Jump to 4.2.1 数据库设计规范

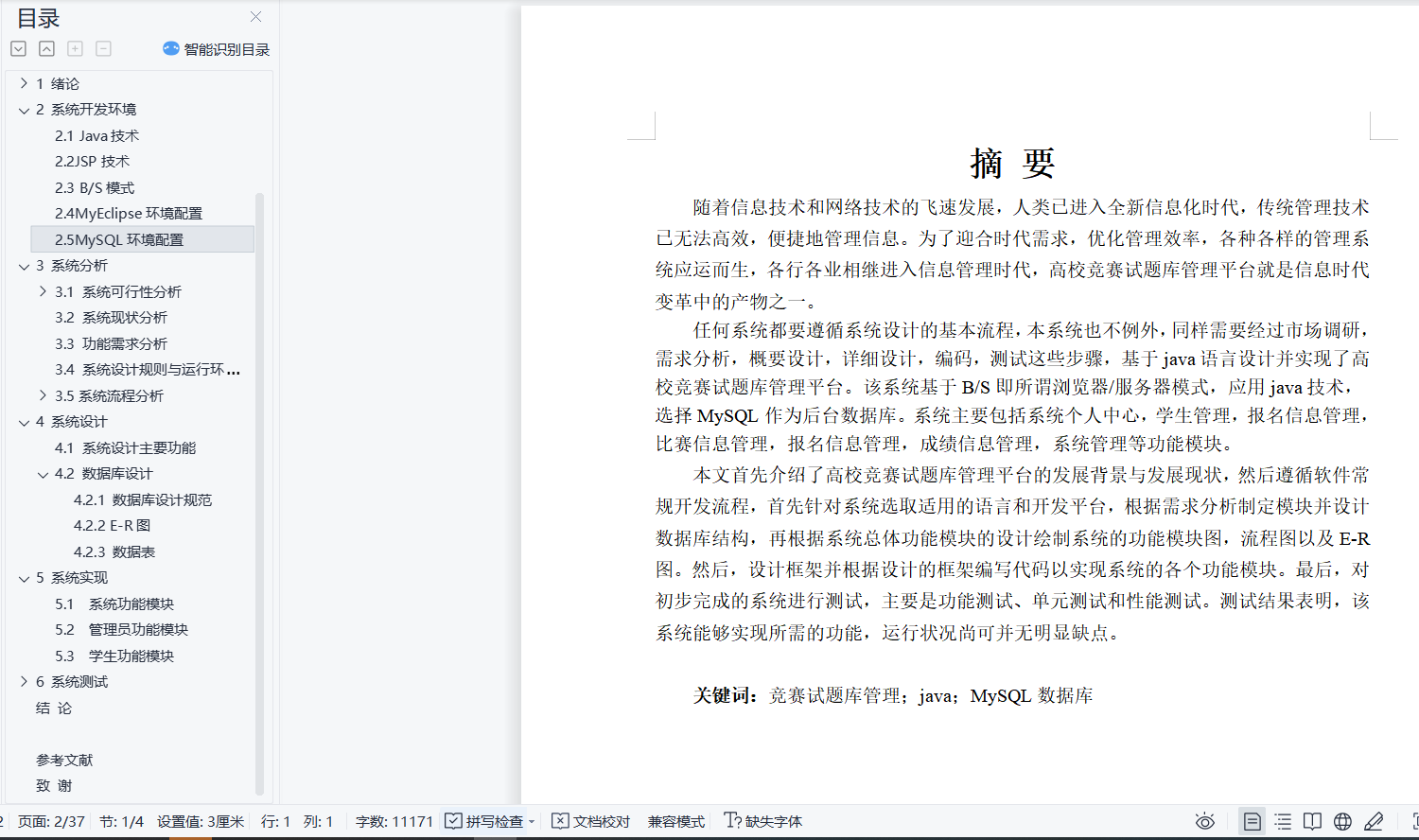[143, 499]
